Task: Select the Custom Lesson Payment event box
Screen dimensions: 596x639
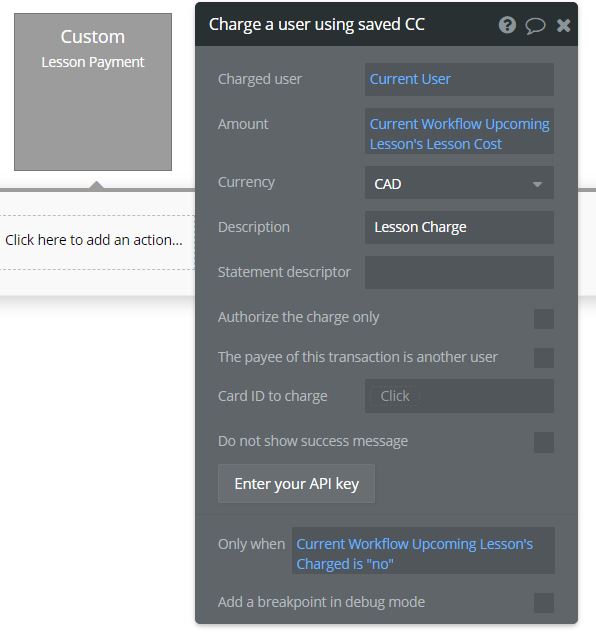Action: point(93,92)
